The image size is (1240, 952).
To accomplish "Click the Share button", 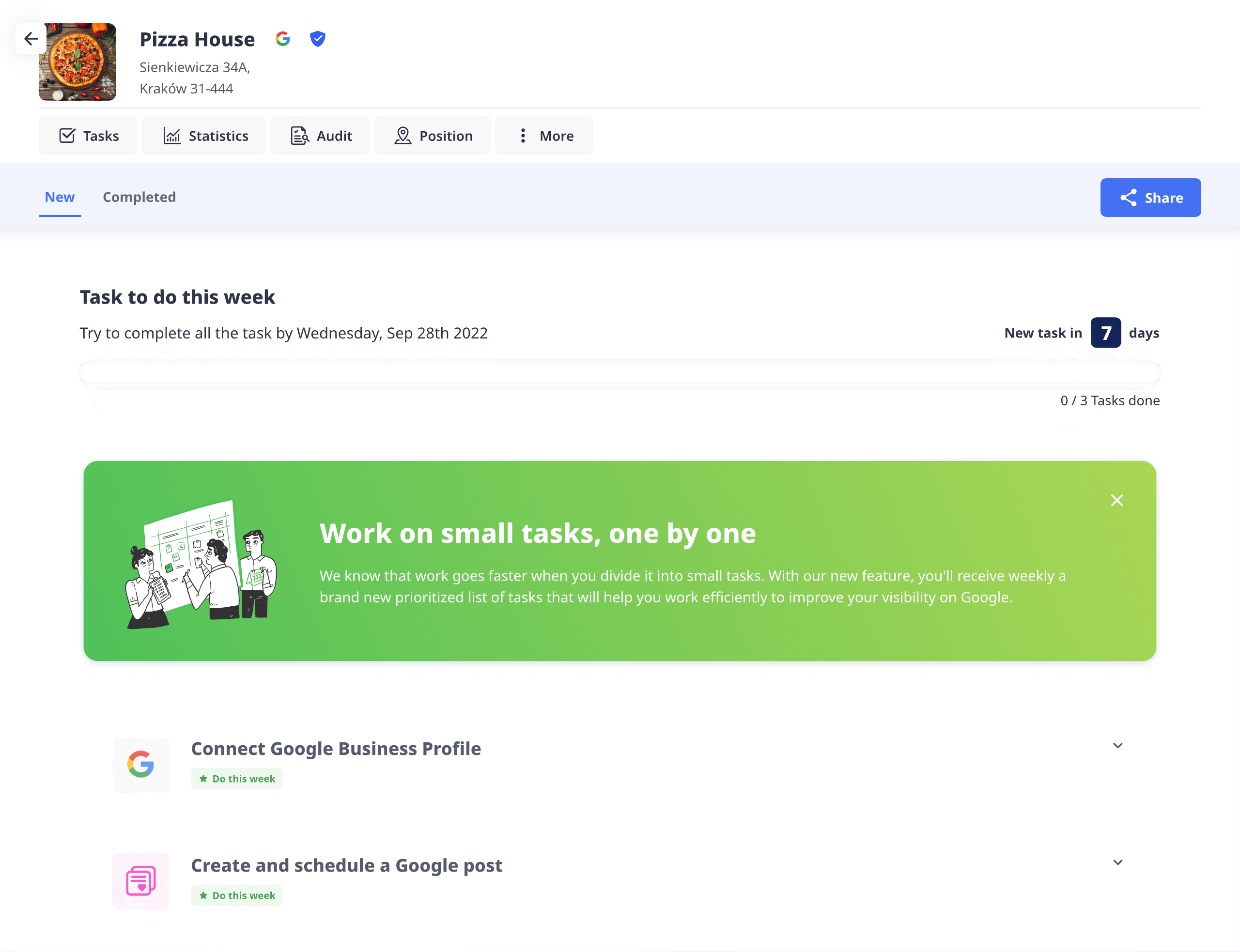I will point(1150,197).
